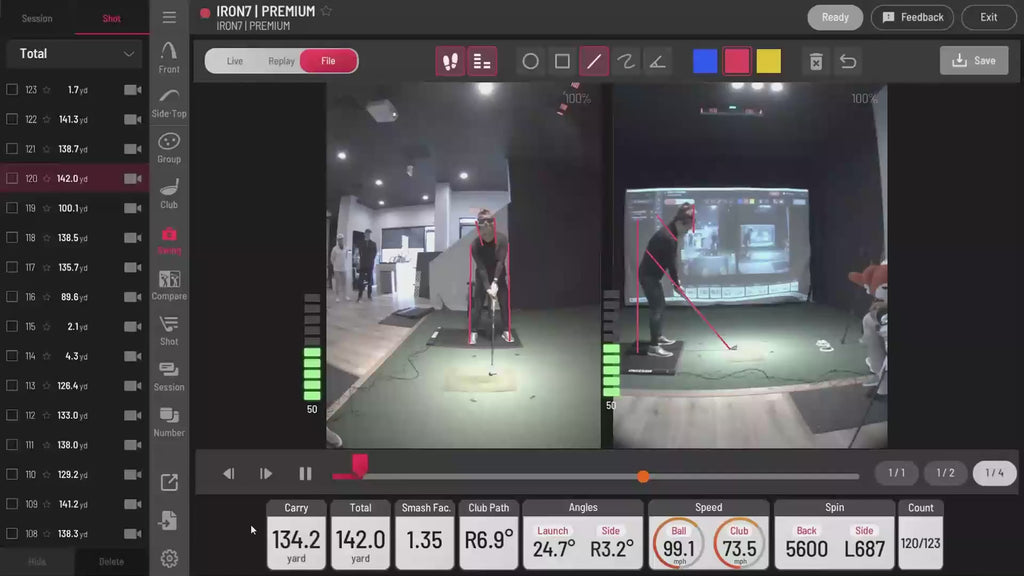Open the Number view icon
Viewport: 1024px width, 576px height.
169,423
